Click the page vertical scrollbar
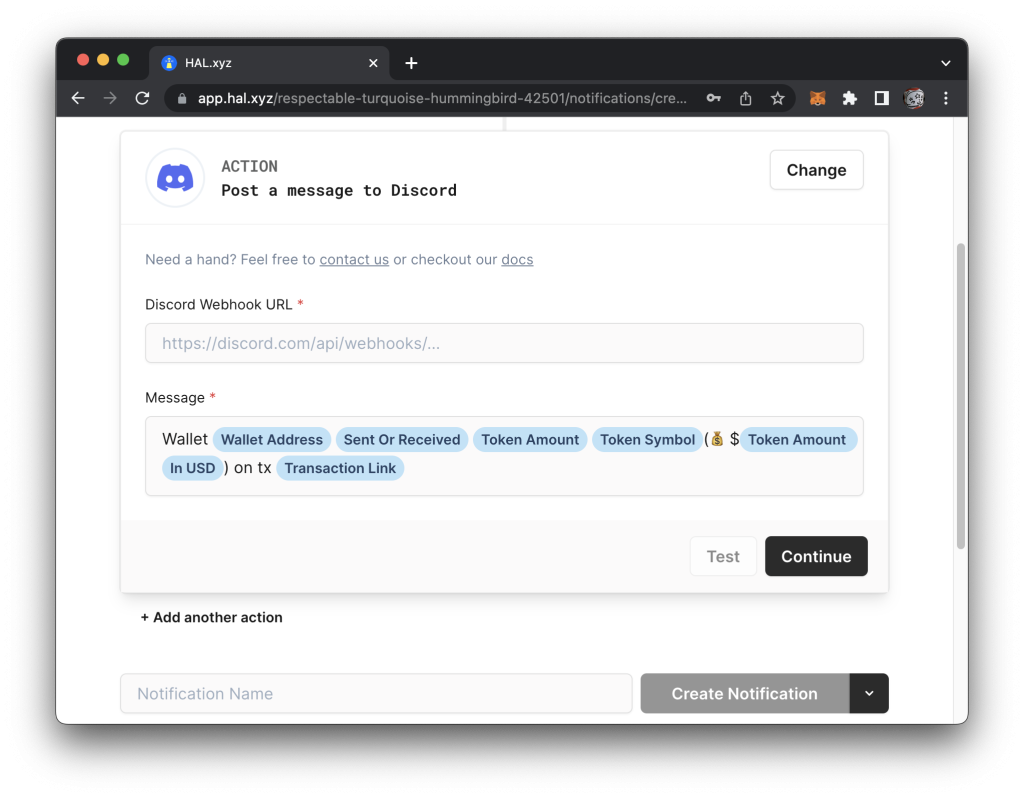This screenshot has width=1024, height=798. pyautogui.click(x=961, y=396)
